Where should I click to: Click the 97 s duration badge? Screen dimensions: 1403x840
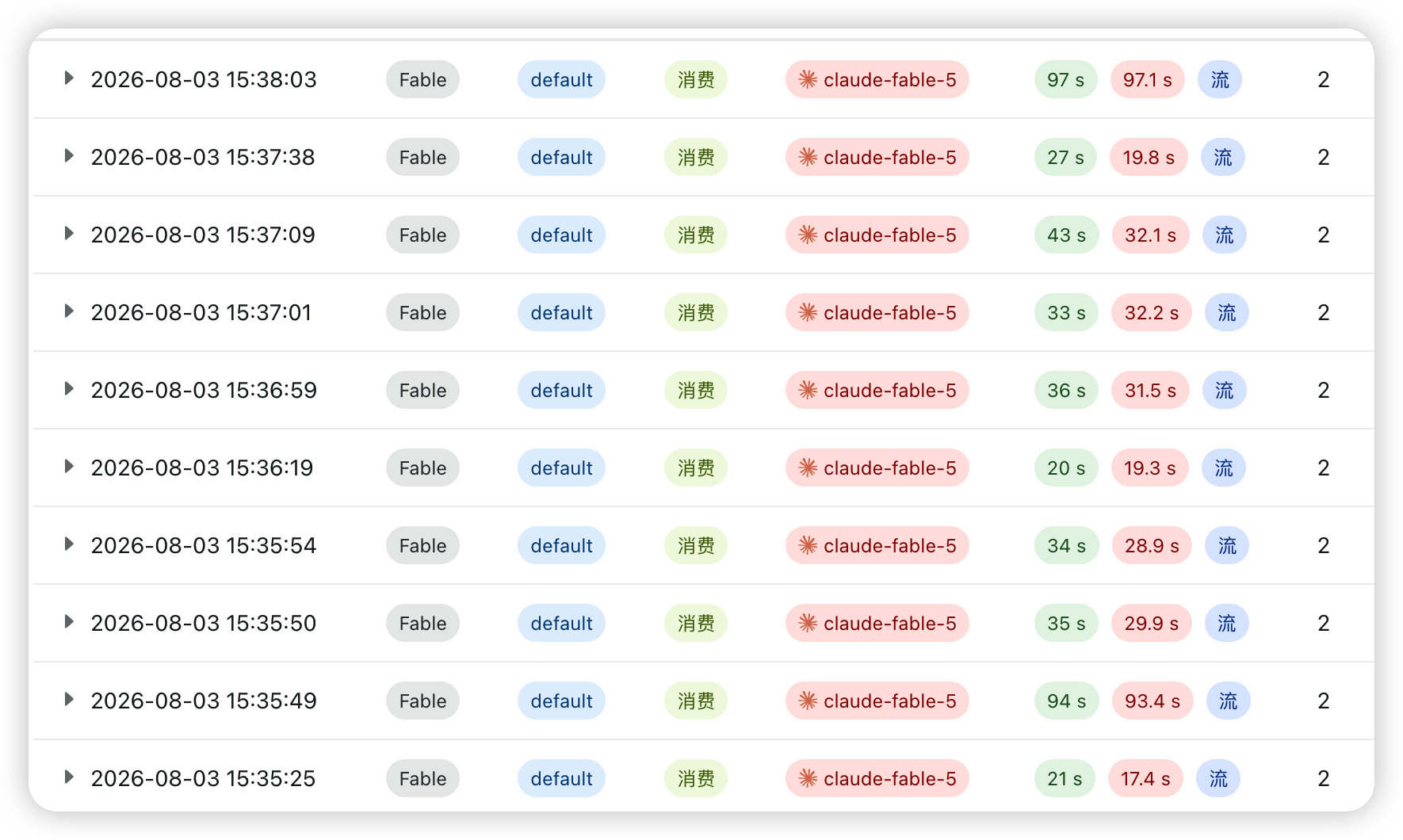[1065, 80]
